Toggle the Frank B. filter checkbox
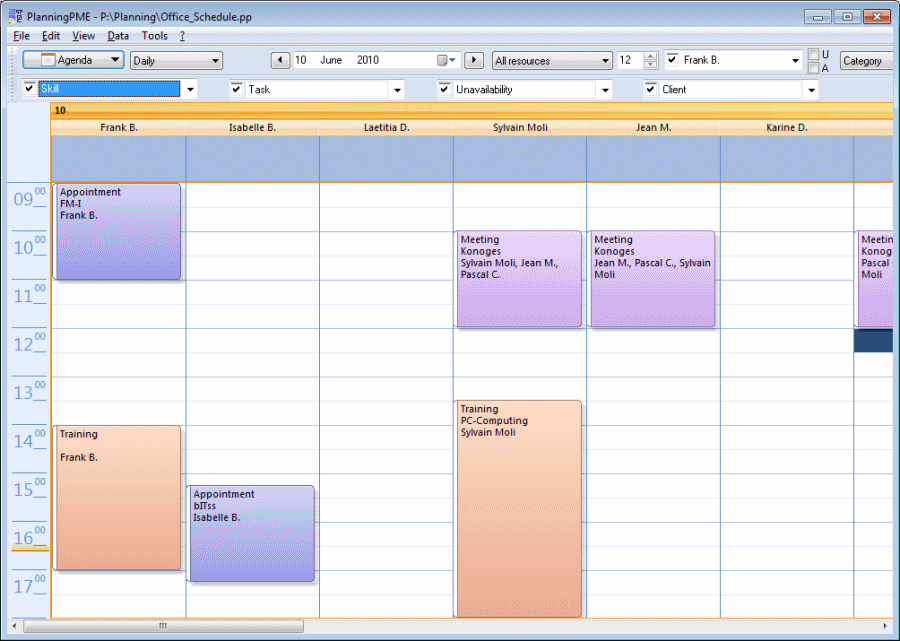 tap(673, 59)
